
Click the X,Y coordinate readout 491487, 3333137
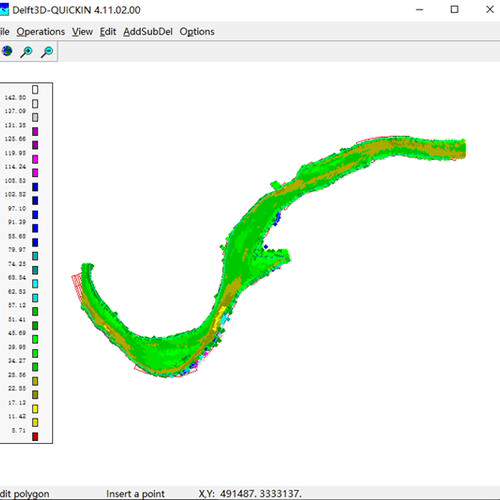[x=250, y=494]
